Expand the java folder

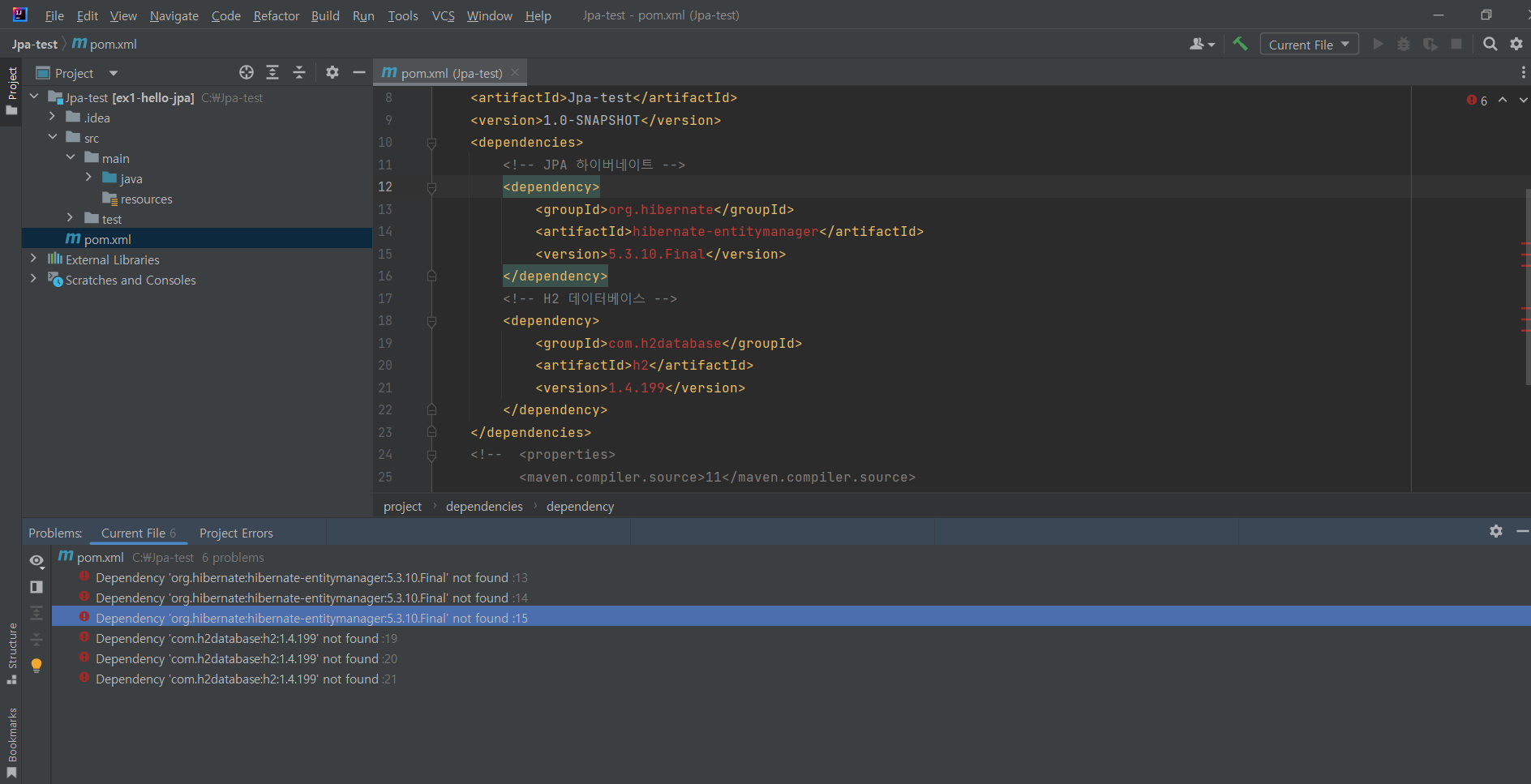click(x=88, y=178)
